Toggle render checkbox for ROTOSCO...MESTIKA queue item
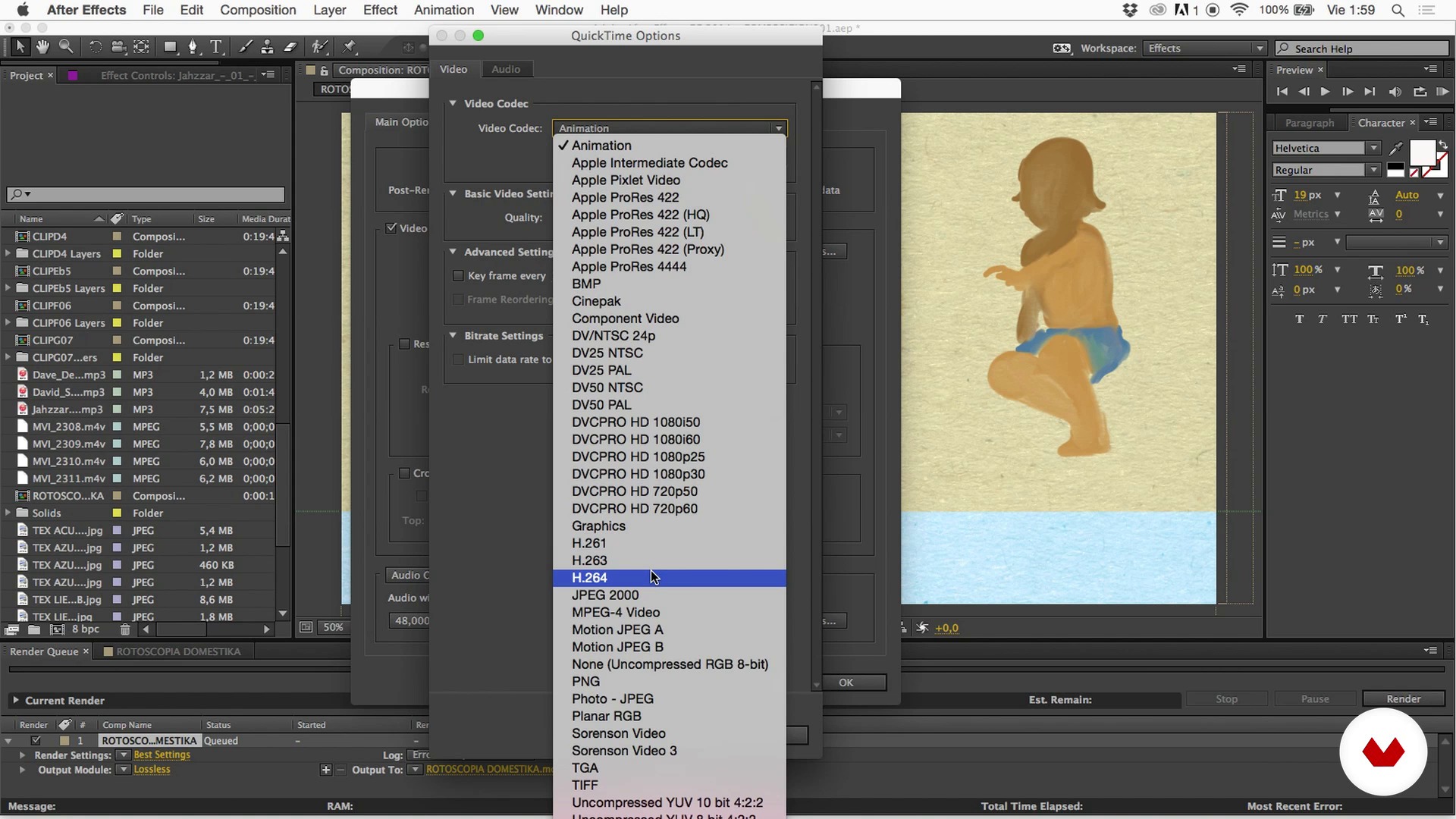This screenshot has height=819, width=1456. pos(36,741)
